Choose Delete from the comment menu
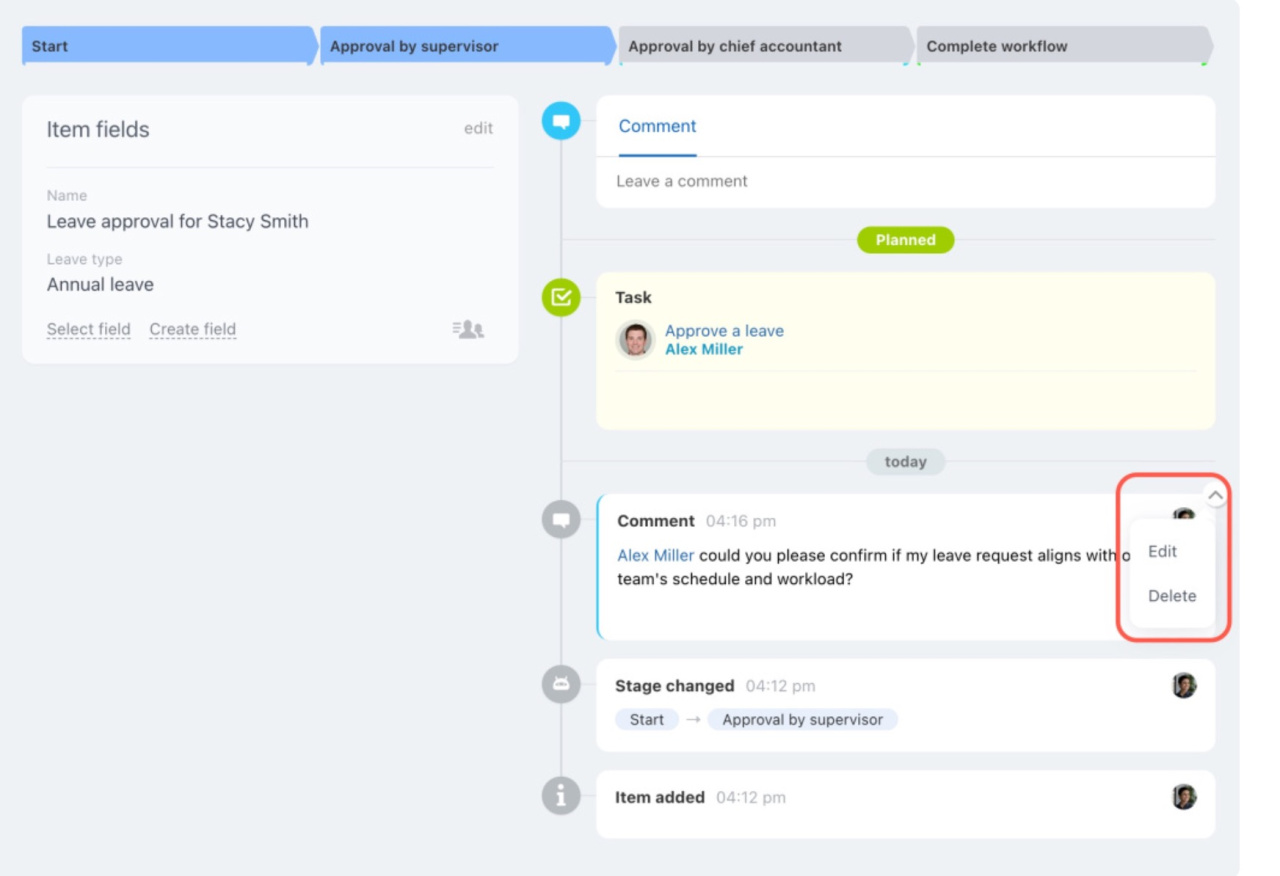Screen dimensions: 1280x876 (1172, 596)
